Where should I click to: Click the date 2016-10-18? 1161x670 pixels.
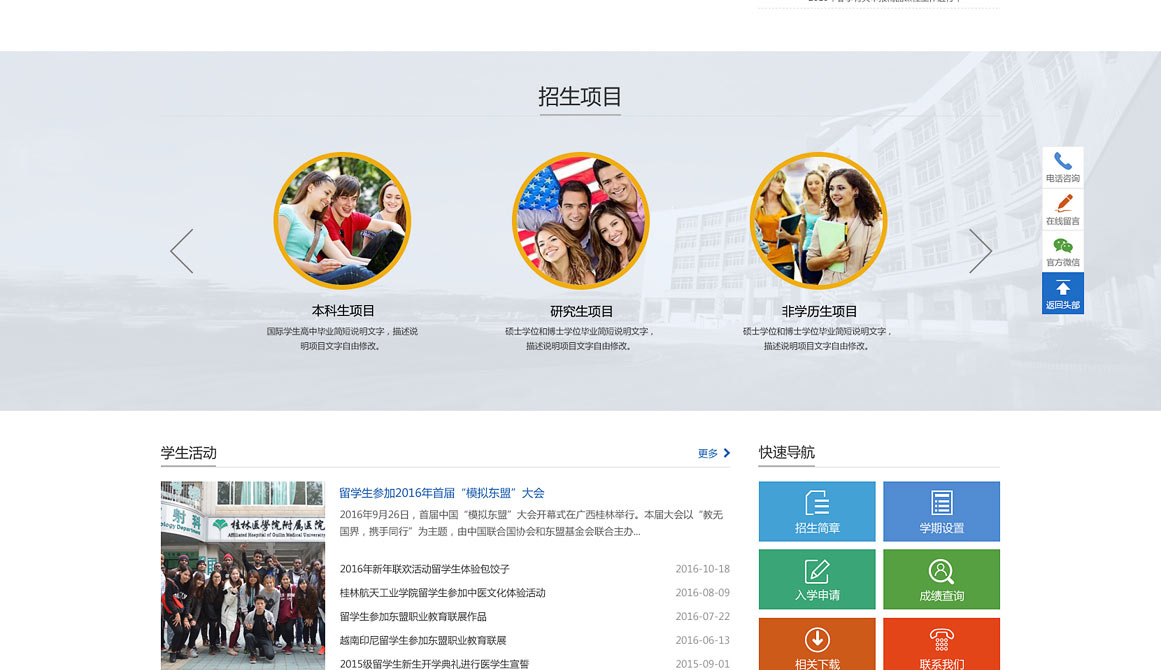click(x=703, y=569)
